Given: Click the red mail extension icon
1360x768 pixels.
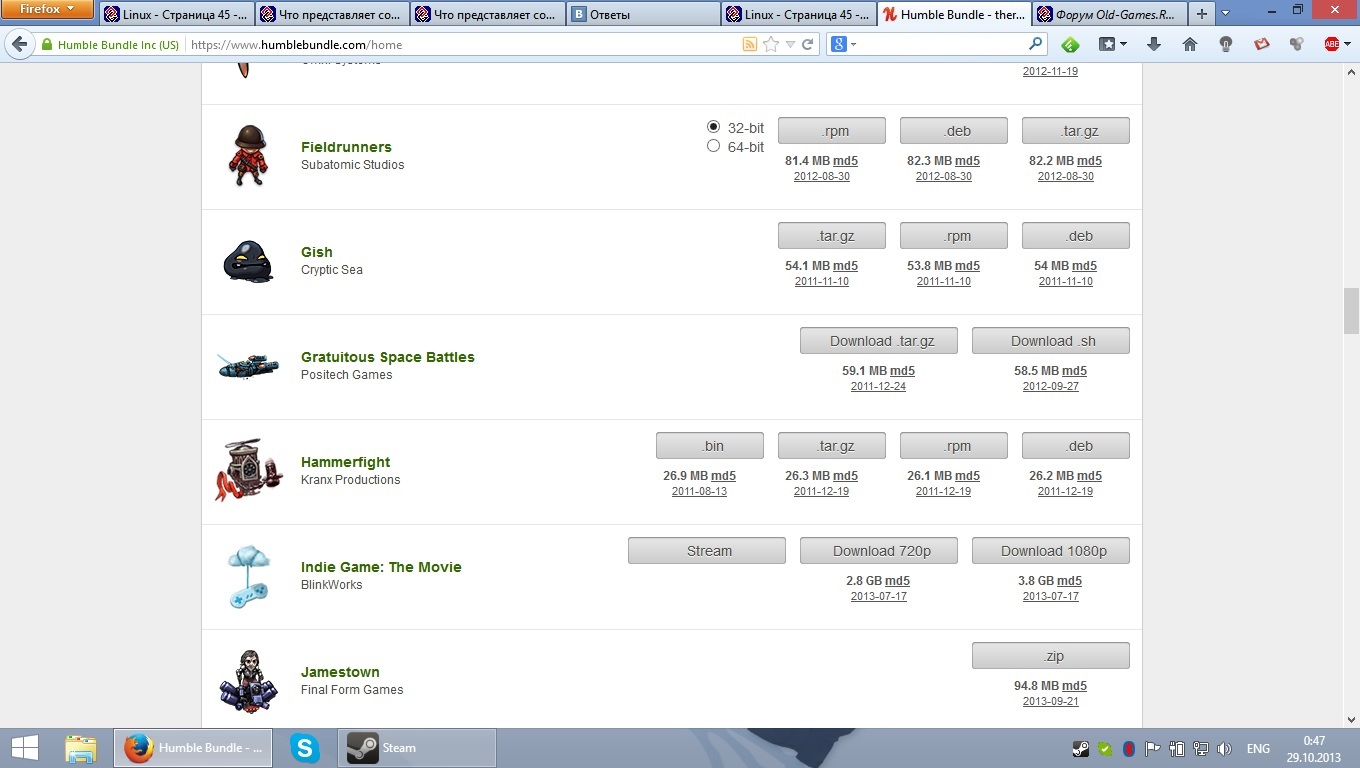Looking at the screenshot, I should (1262, 44).
